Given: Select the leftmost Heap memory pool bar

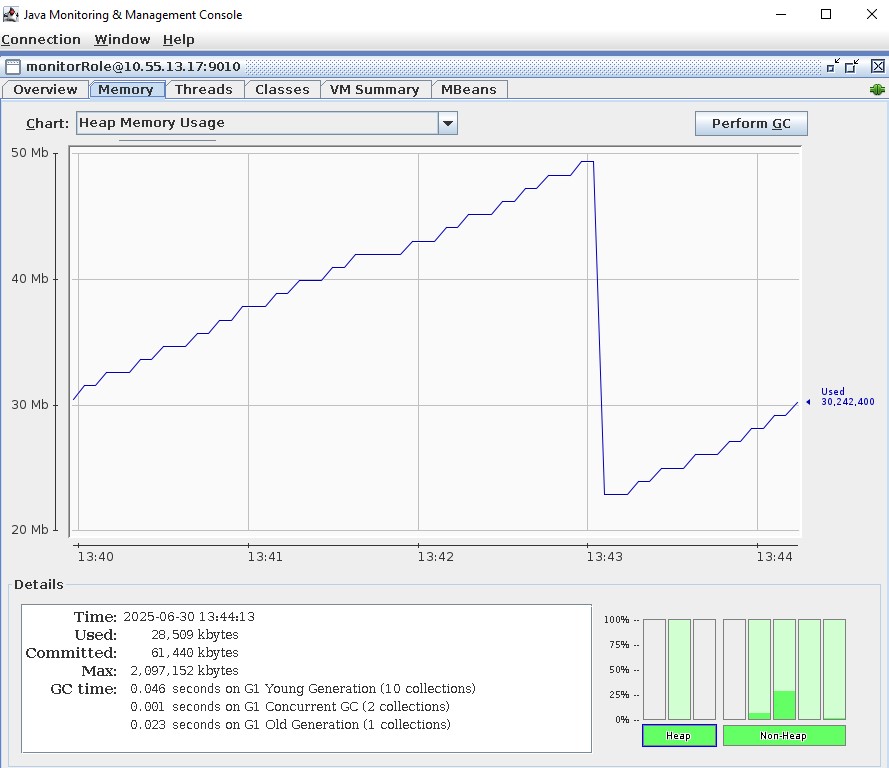Looking at the screenshot, I should [654, 669].
